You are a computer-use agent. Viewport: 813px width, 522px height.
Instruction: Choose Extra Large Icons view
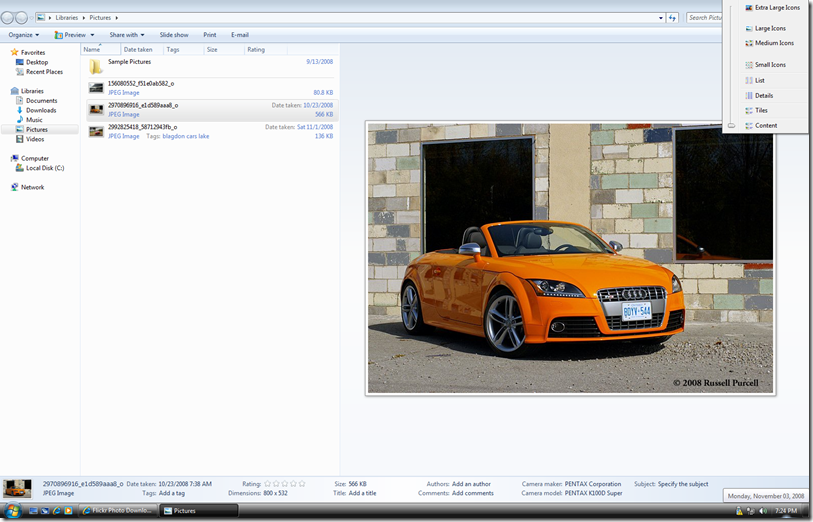pos(772,8)
